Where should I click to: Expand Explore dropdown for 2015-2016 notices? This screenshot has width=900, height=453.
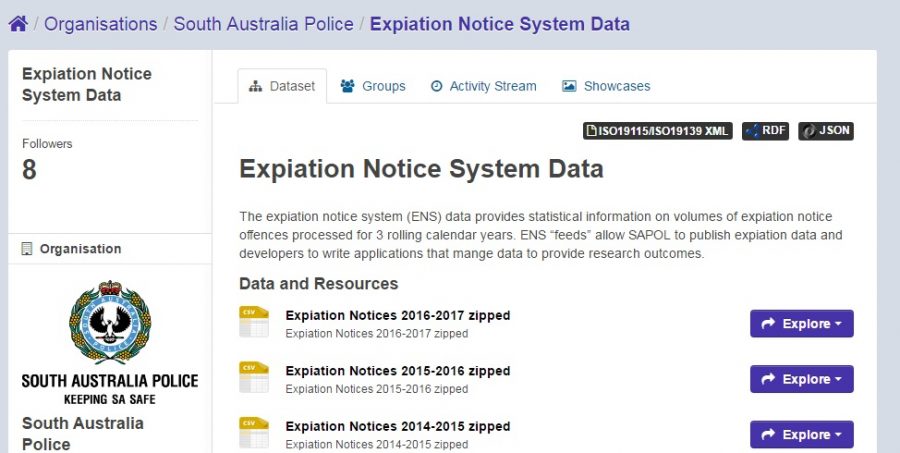(x=802, y=379)
